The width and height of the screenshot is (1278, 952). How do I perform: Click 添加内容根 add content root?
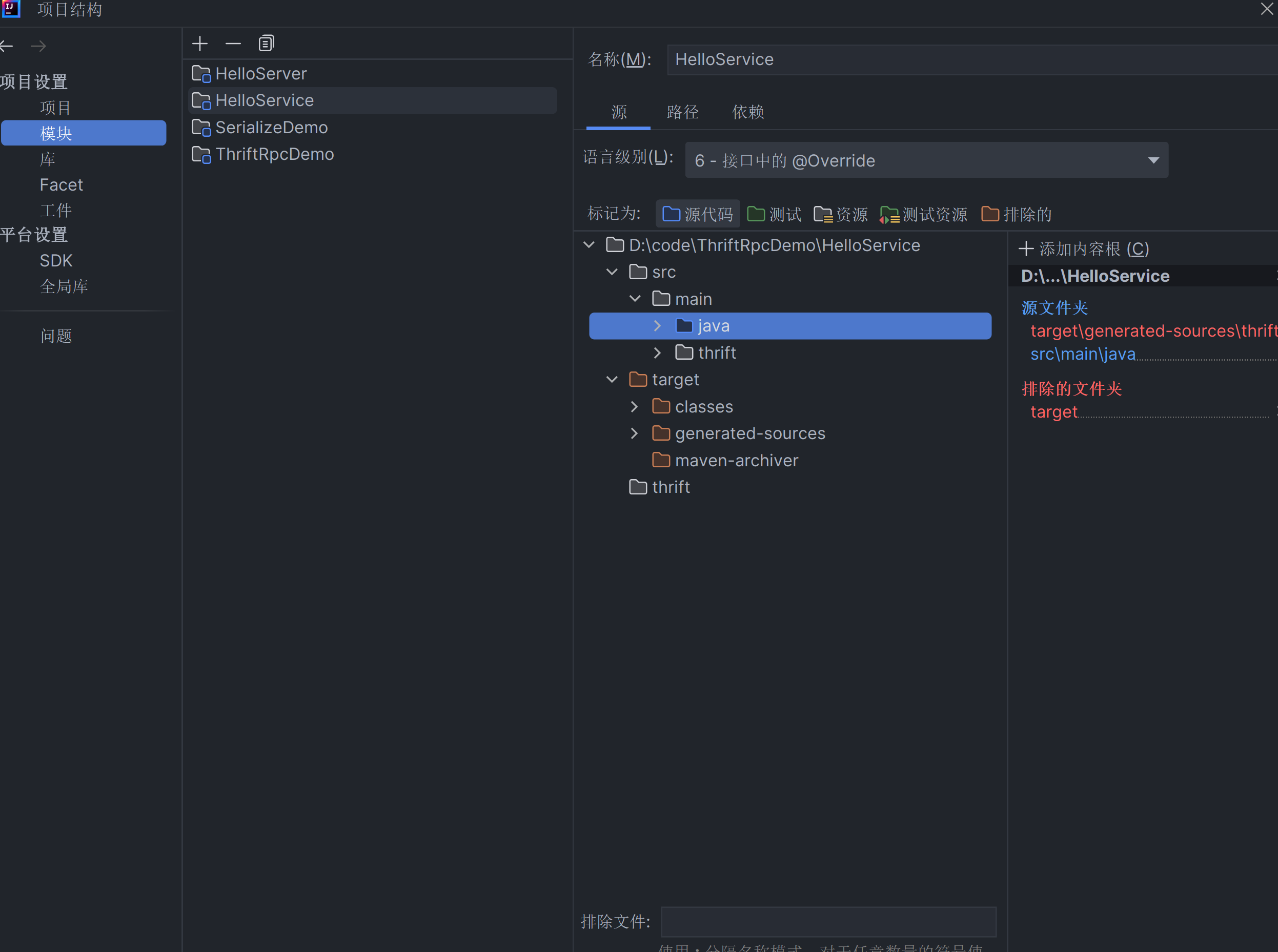1084,249
